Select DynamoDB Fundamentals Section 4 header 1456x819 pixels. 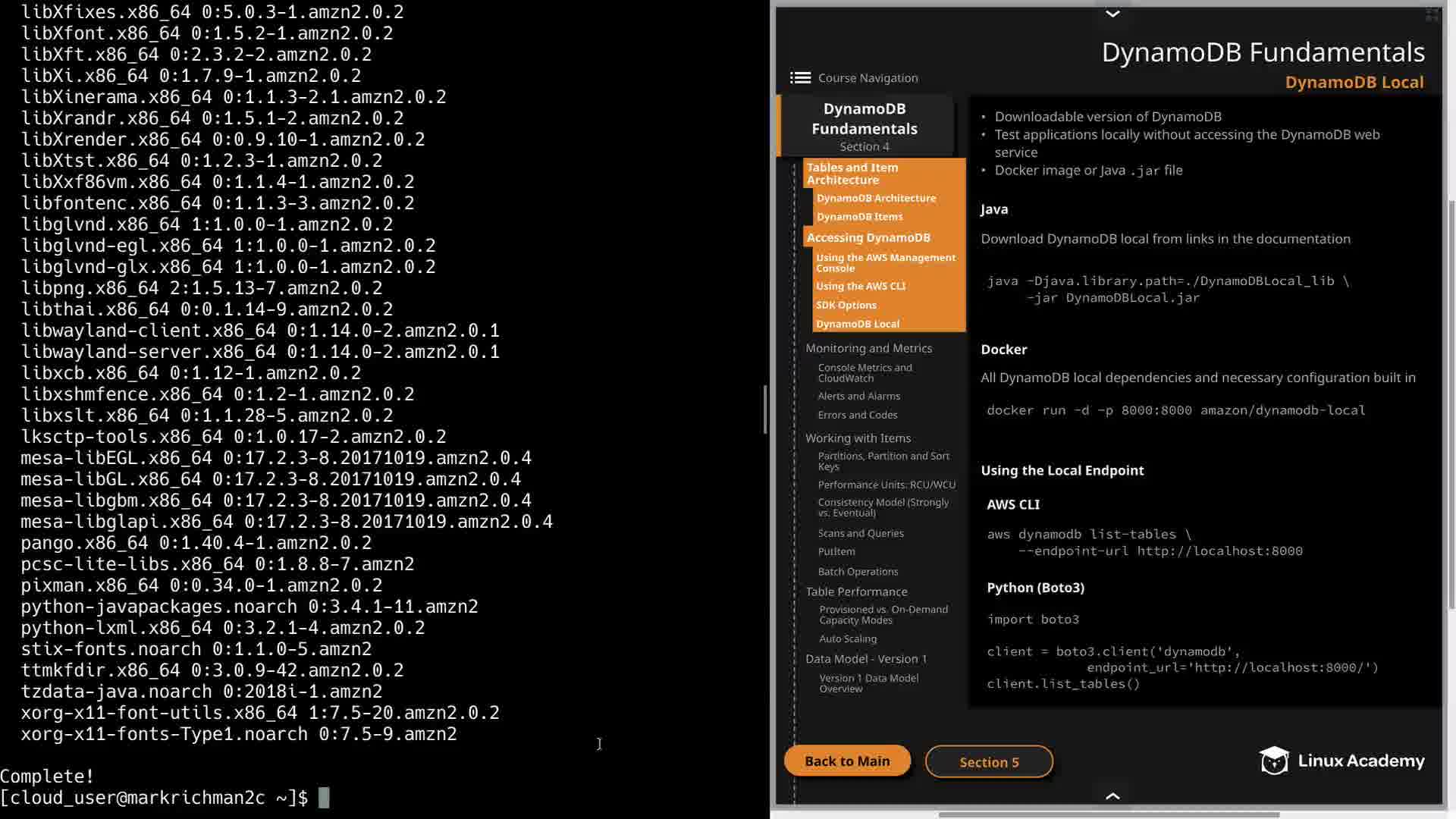coord(864,126)
